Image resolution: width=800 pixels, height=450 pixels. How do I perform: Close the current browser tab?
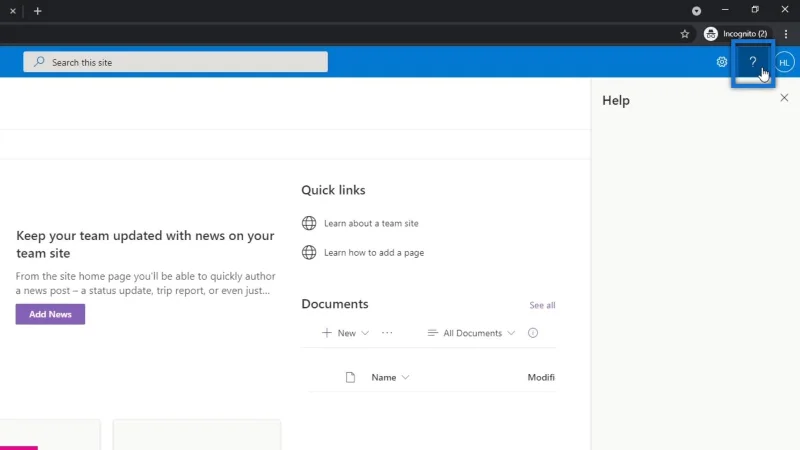[13, 11]
